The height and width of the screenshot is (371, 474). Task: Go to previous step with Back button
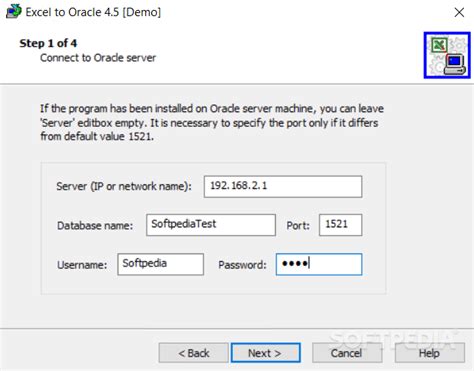[193, 353]
